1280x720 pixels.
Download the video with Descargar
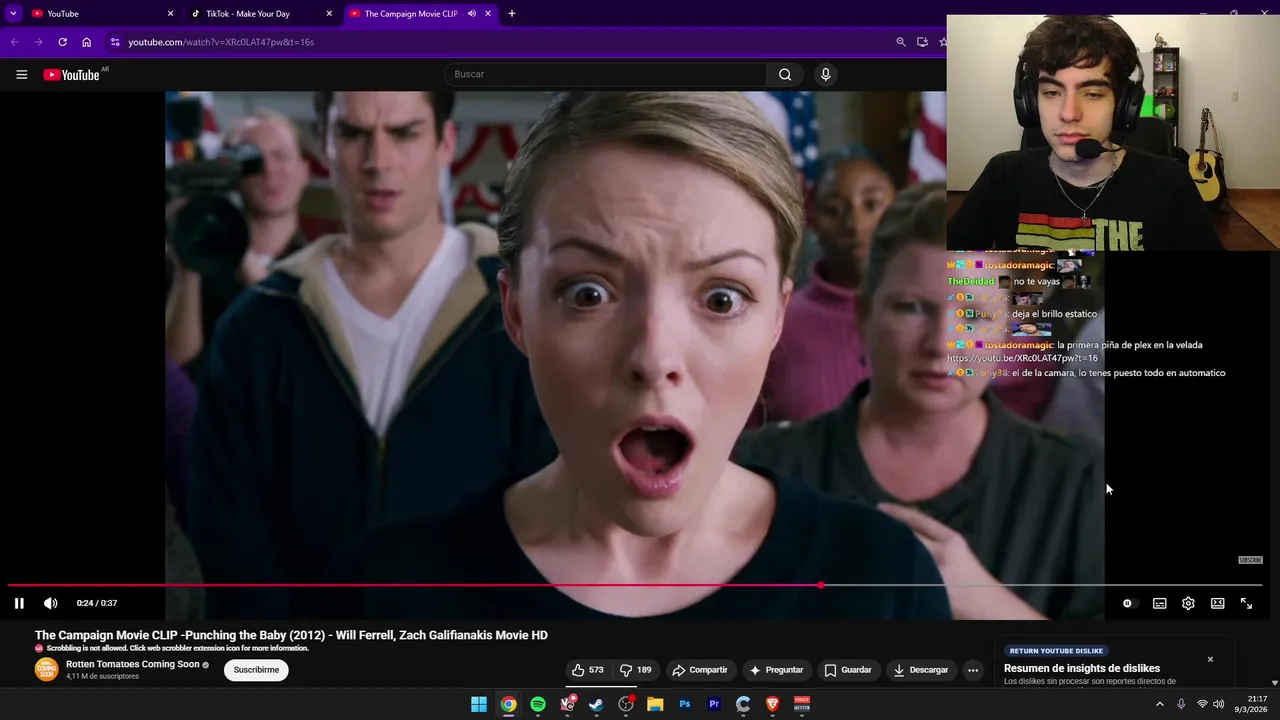coord(921,670)
